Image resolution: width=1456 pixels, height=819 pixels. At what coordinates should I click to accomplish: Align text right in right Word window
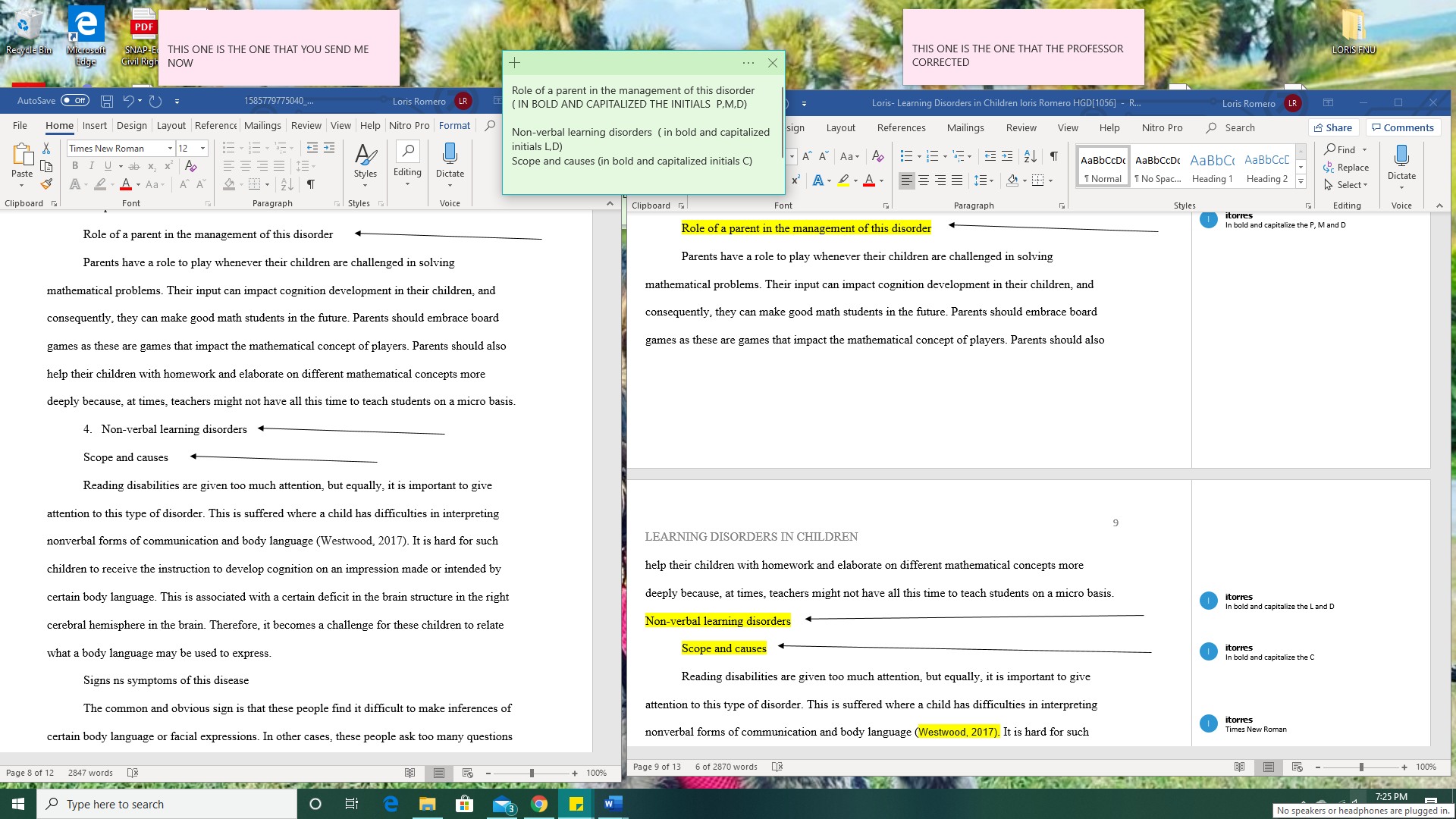click(x=940, y=180)
